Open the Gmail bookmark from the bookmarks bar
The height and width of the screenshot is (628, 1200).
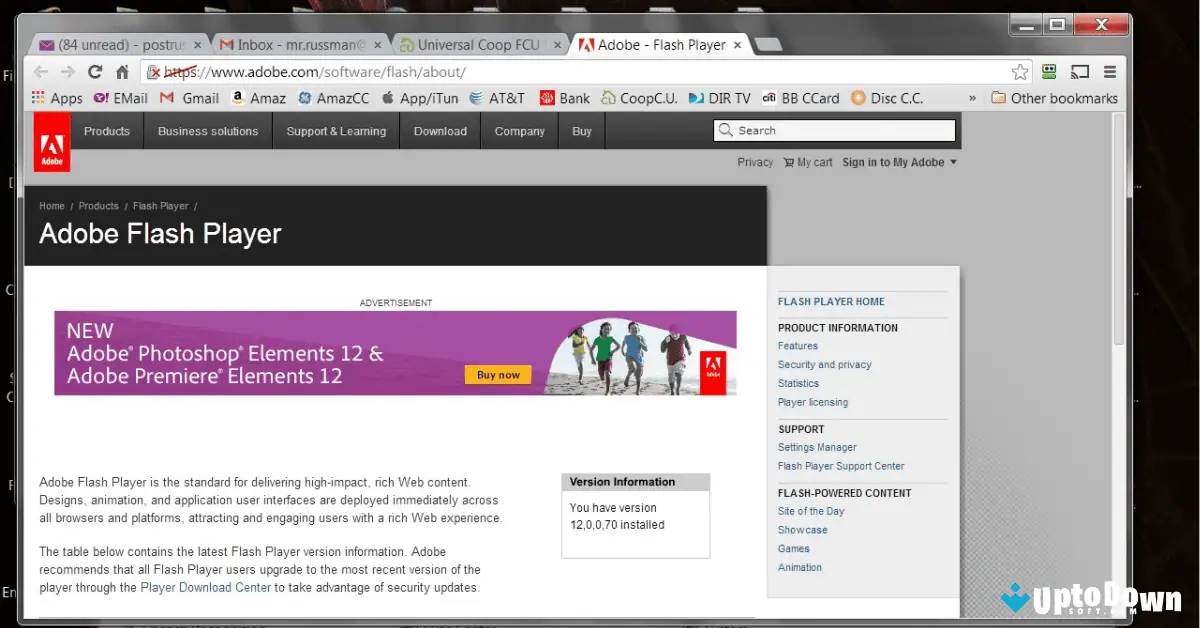[x=188, y=97]
